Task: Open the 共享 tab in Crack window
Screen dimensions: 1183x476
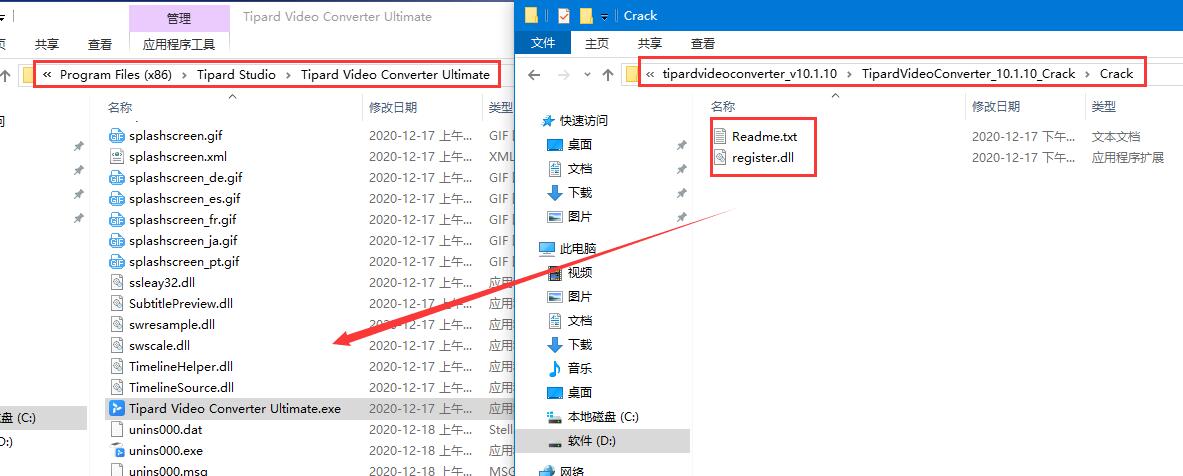Action: tap(650, 44)
